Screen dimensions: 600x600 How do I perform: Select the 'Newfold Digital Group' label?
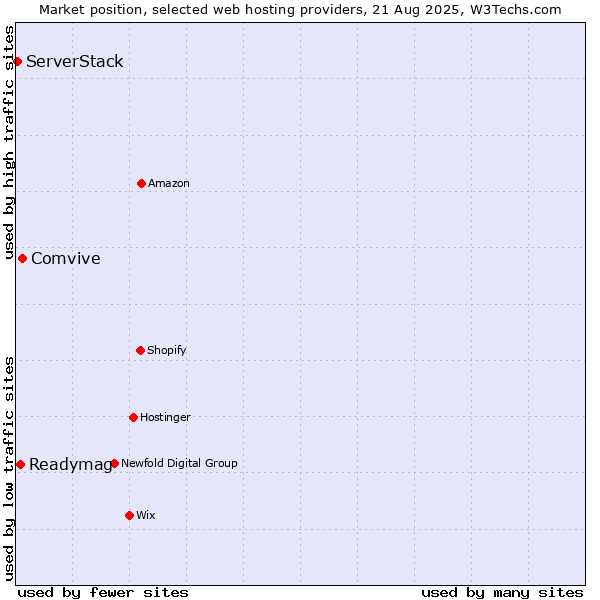(x=179, y=463)
